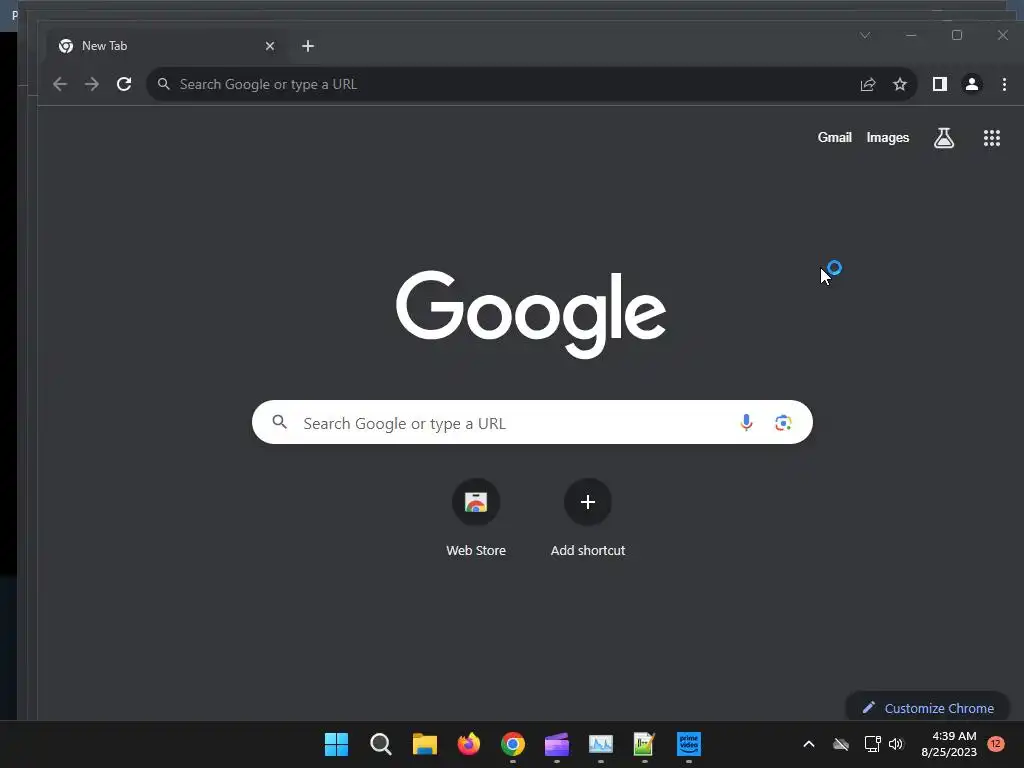The height and width of the screenshot is (768, 1024).
Task: Open the purple clapperboard app in taskbar
Action: point(556,744)
